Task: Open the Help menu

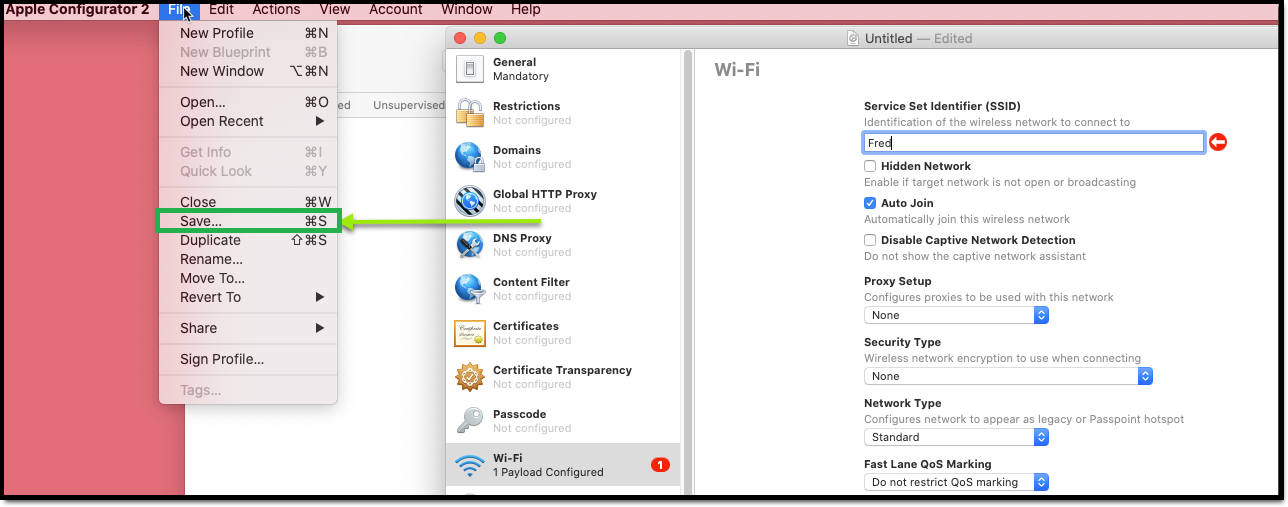Action: (x=526, y=9)
